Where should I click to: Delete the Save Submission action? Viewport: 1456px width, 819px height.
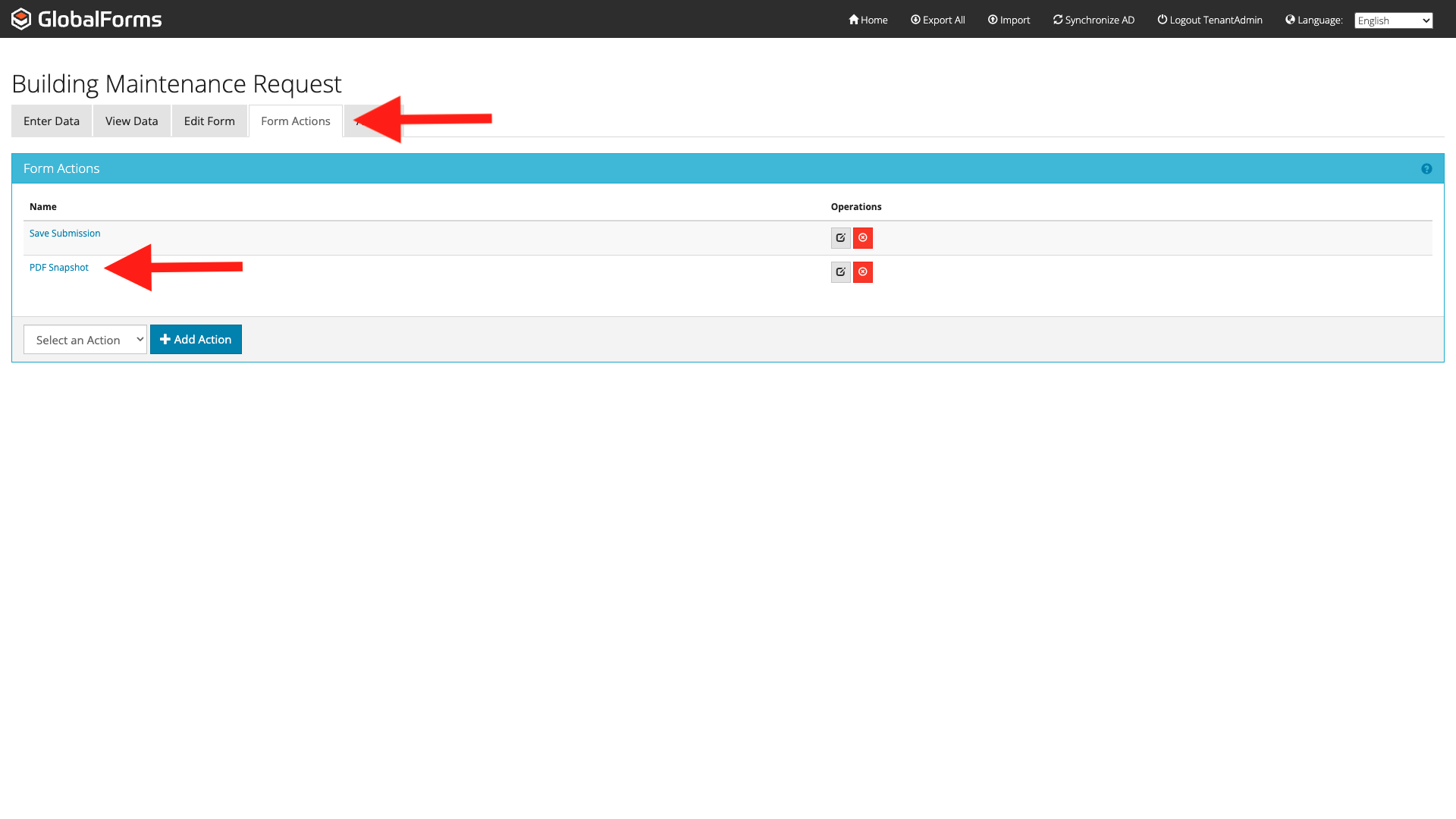[x=863, y=238]
